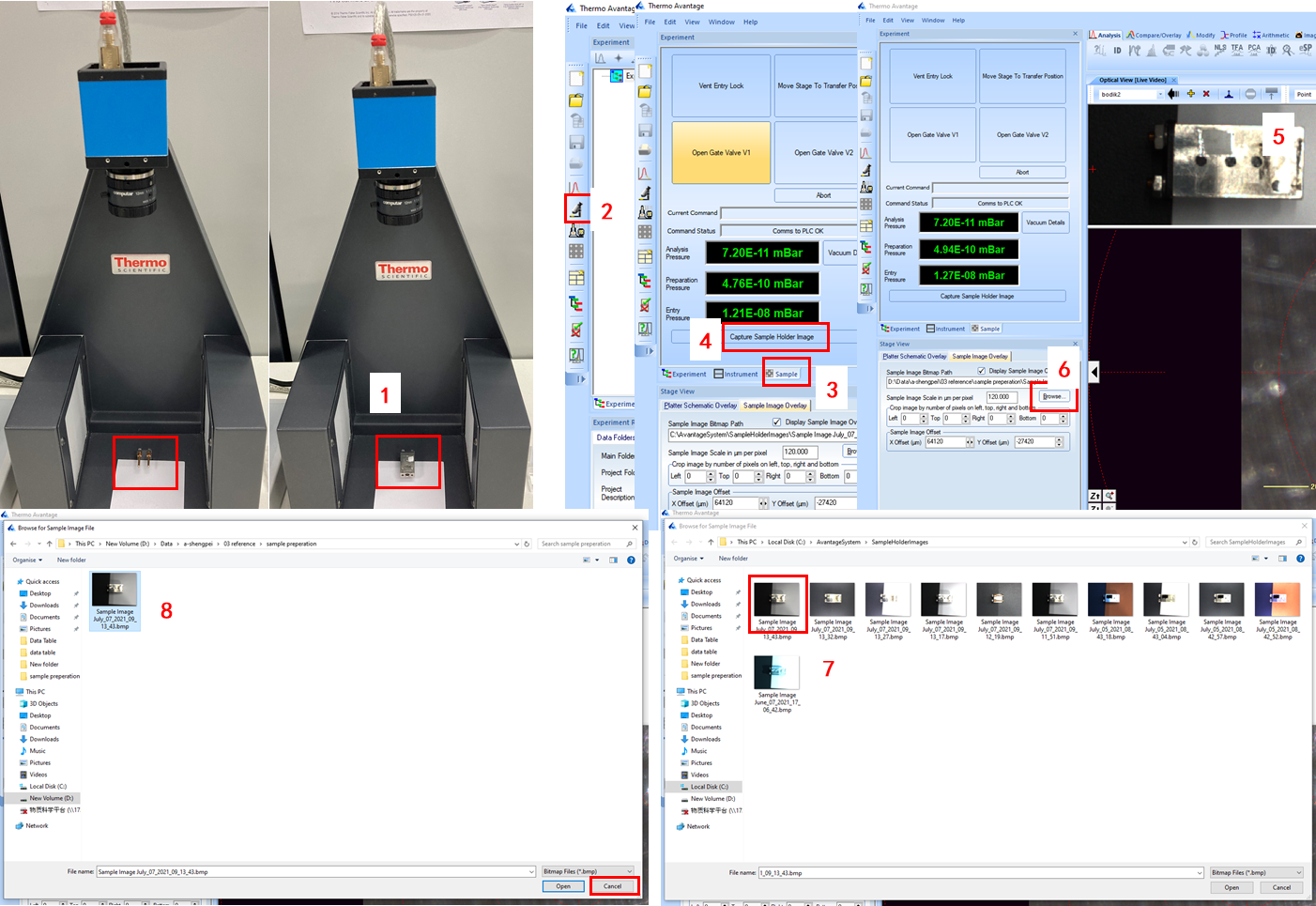Screen dimensions: 1316x906
Task: Click the microscope icon marked step 2
Action: pos(576,209)
